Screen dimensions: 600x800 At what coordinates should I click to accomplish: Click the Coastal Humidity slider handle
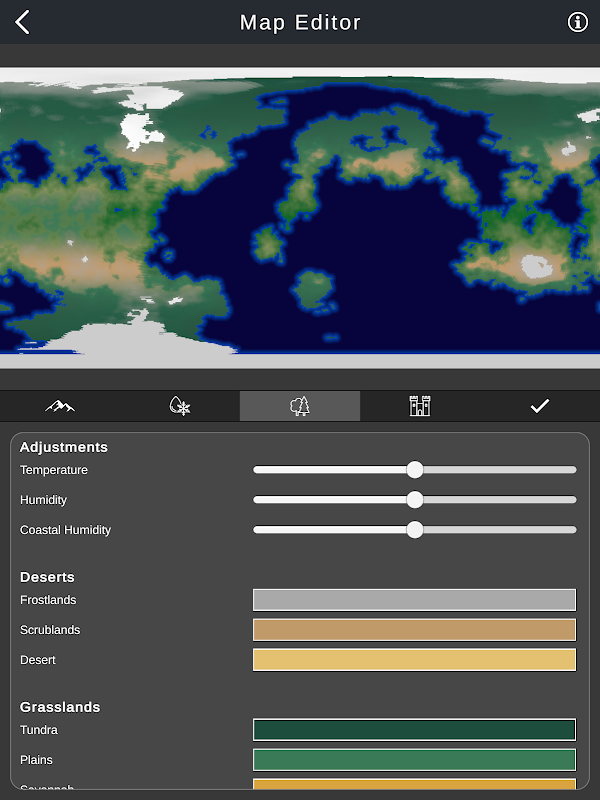[x=415, y=530]
